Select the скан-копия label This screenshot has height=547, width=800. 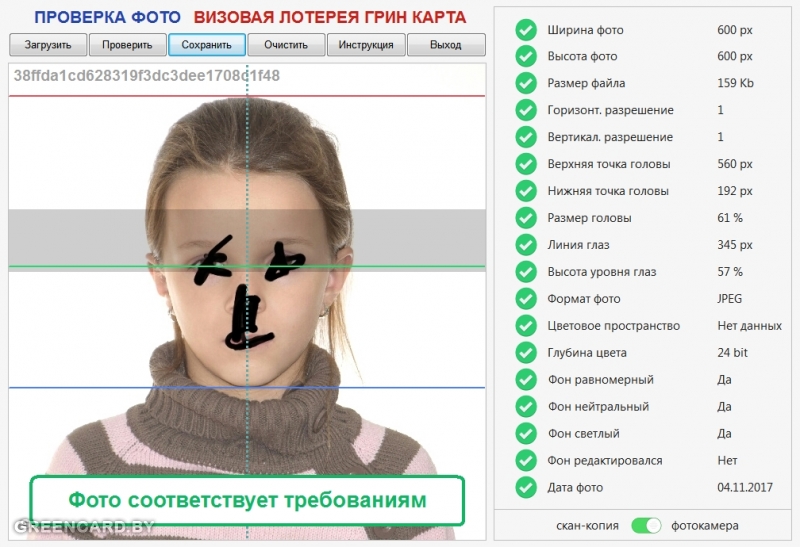tap(587, 526)
